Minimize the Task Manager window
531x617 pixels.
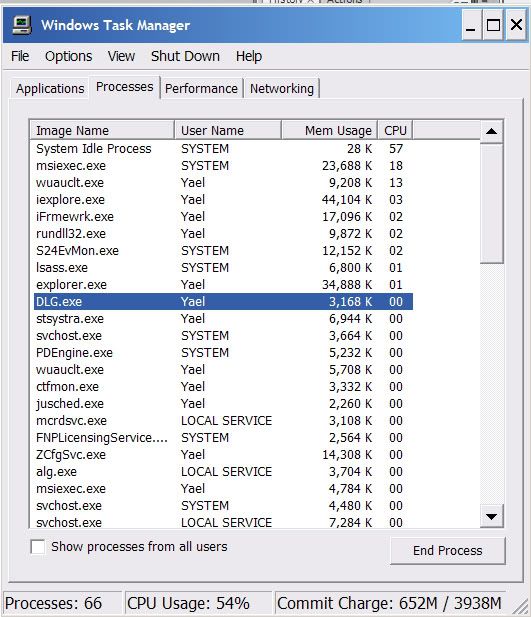pos(470,26)
